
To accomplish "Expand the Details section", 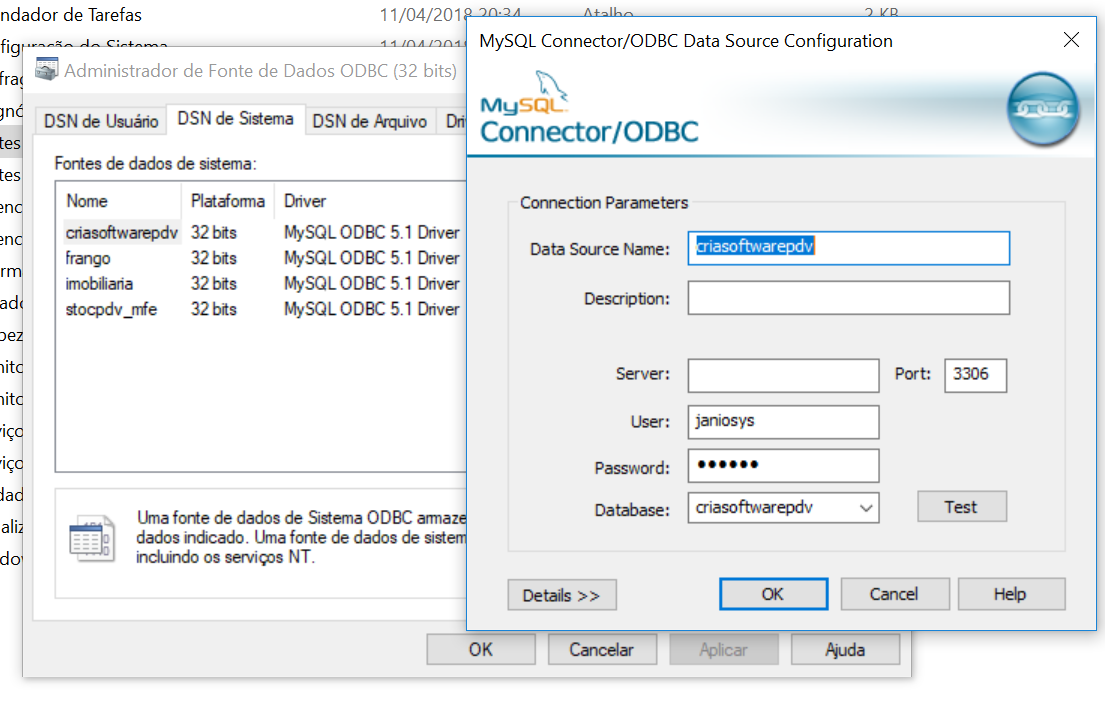I will click(x=562, y=595).
